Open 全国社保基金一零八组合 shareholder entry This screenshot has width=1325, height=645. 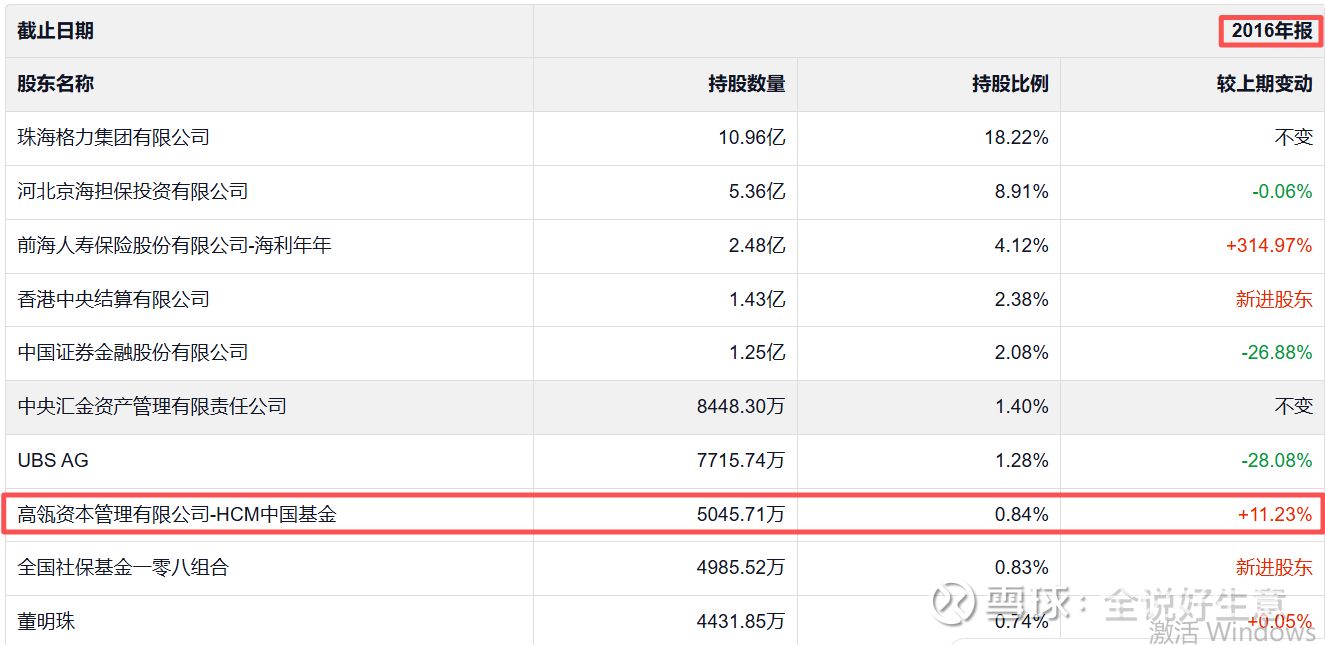click(123, 567)
